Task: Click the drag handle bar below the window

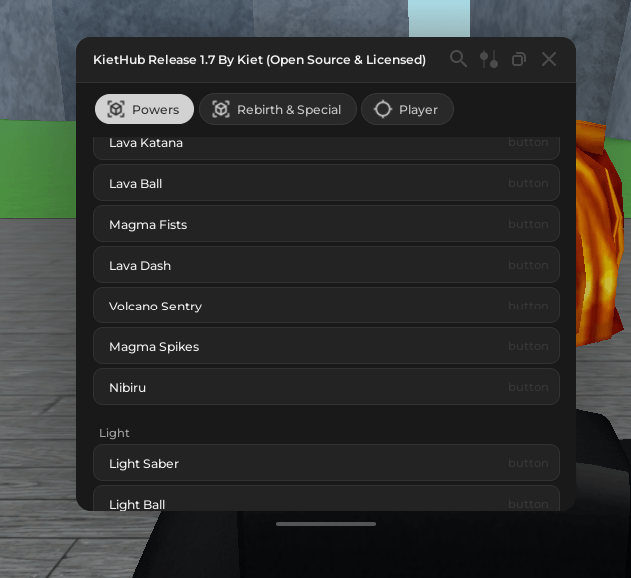Action: tap(326, 524)
